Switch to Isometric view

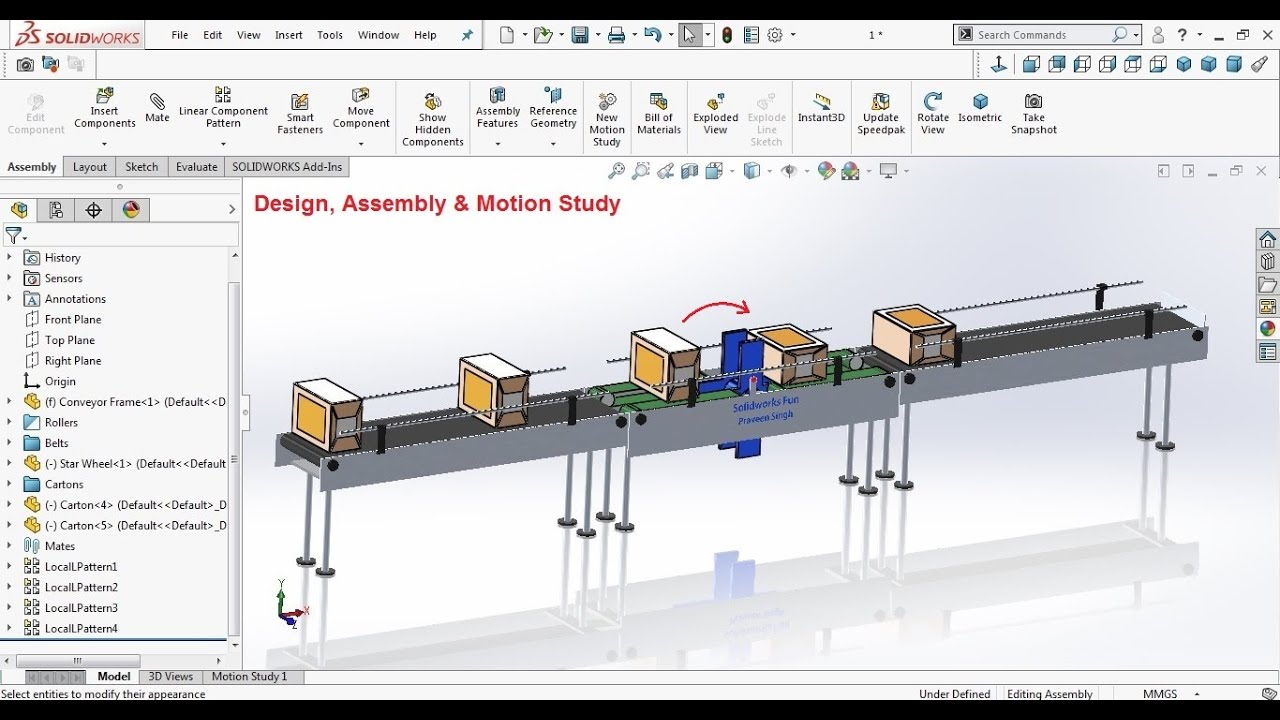[980, 108]
